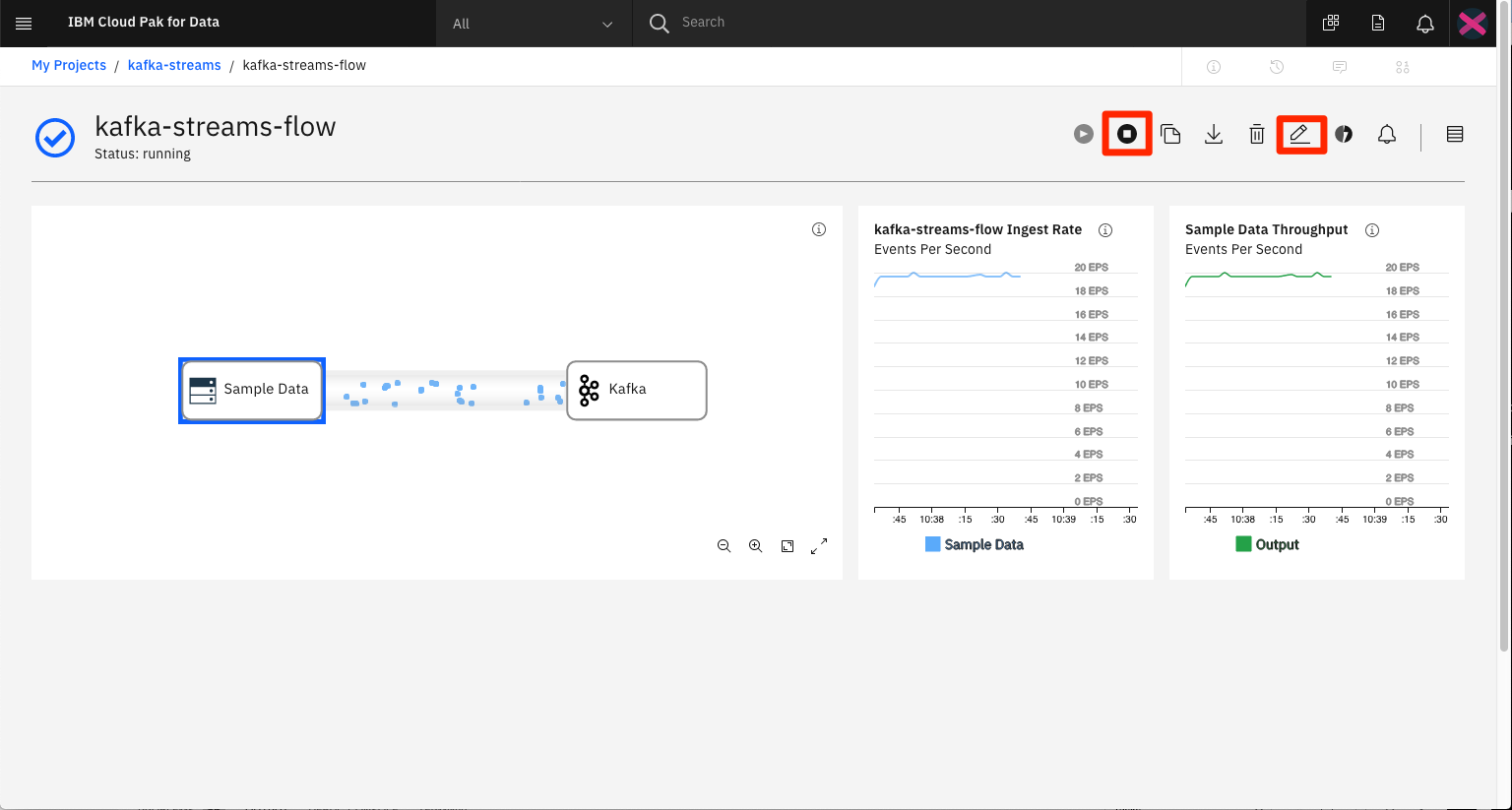1512x810 pixels.
Task: Open the list view panel icon
Action: click(x=1455, y=134)
